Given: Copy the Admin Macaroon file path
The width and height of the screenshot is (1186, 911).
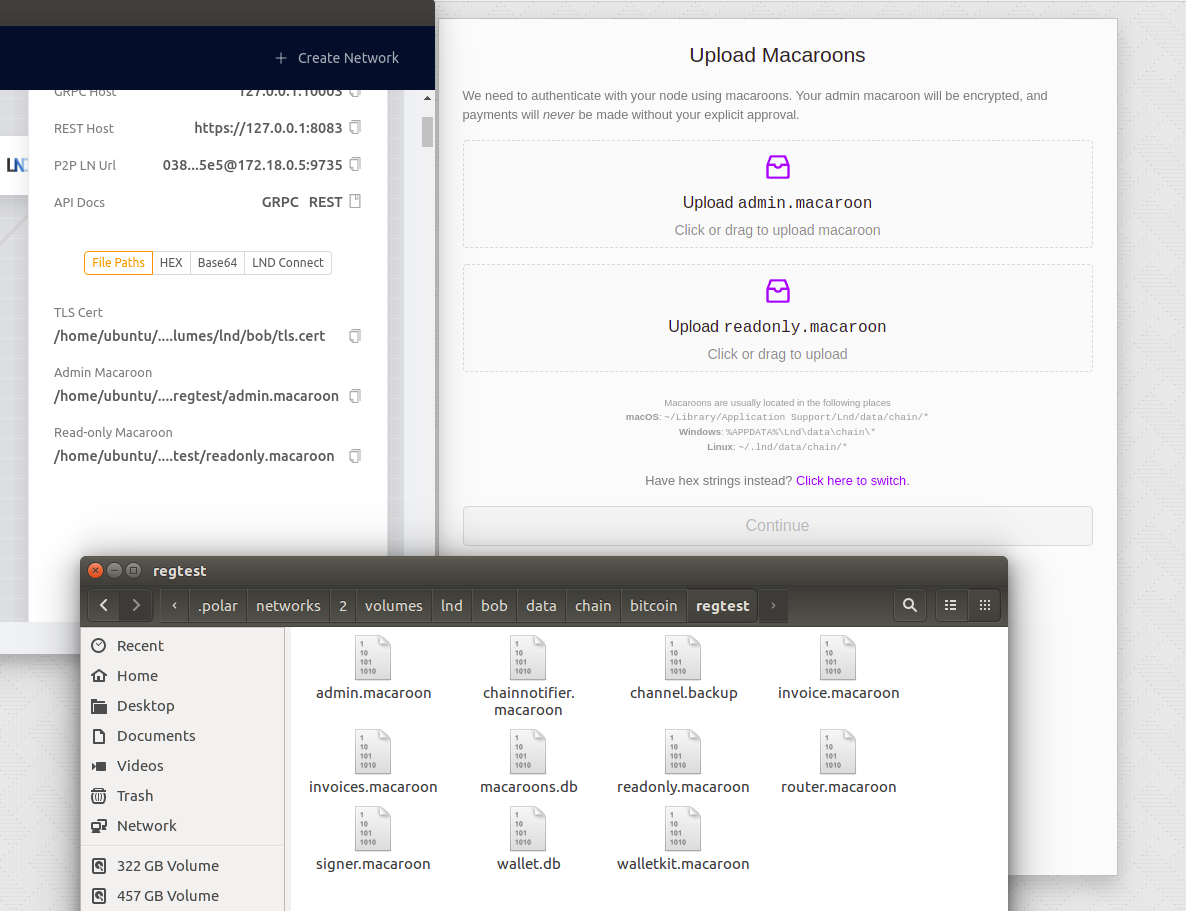Looking at the screenshot, I should pos(355,396).
